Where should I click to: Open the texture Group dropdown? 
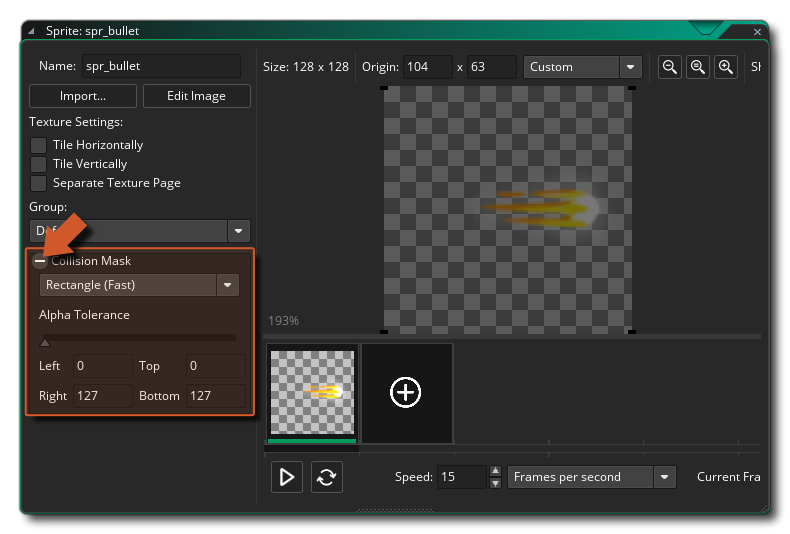point(238,231)
